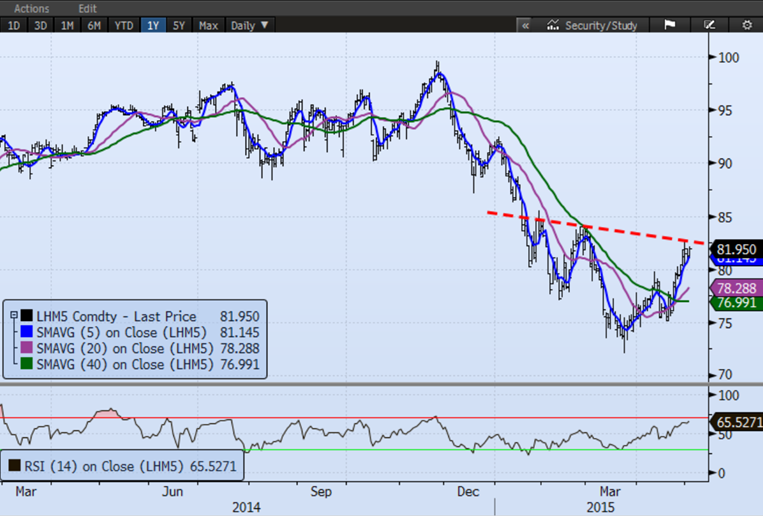Click the chart annotation edit icon
The height and width of the screenshot is (516, 763).
tap(709, 25)
